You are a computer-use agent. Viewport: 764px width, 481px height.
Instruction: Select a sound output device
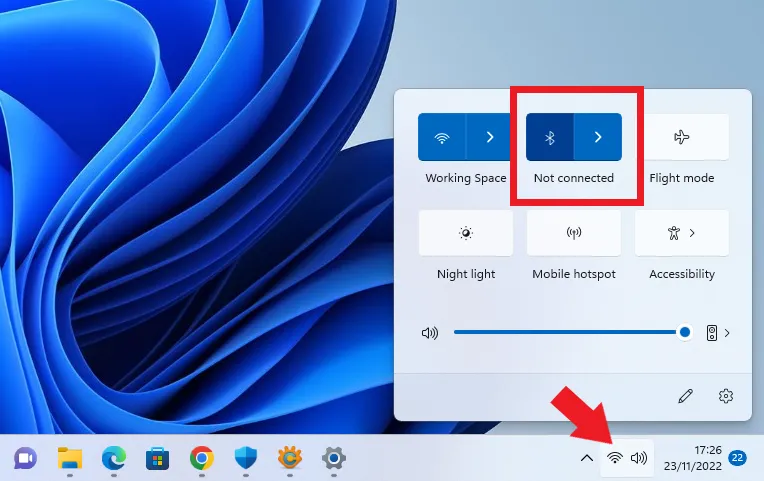tap(718, 333)
